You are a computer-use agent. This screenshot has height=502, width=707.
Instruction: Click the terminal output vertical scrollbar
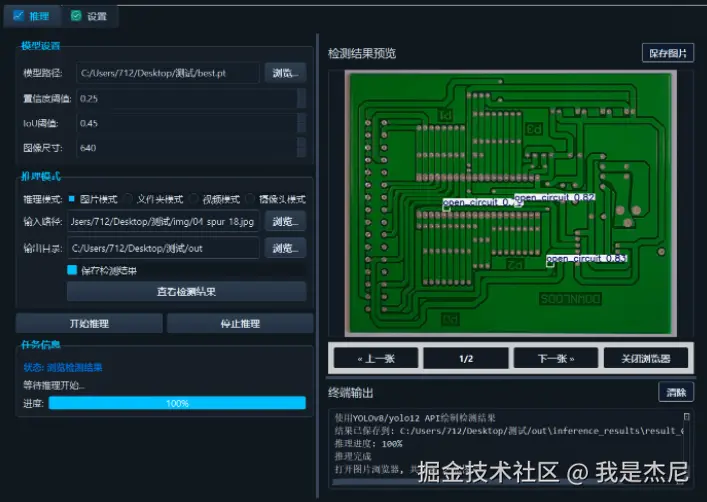tap(686, 447)
